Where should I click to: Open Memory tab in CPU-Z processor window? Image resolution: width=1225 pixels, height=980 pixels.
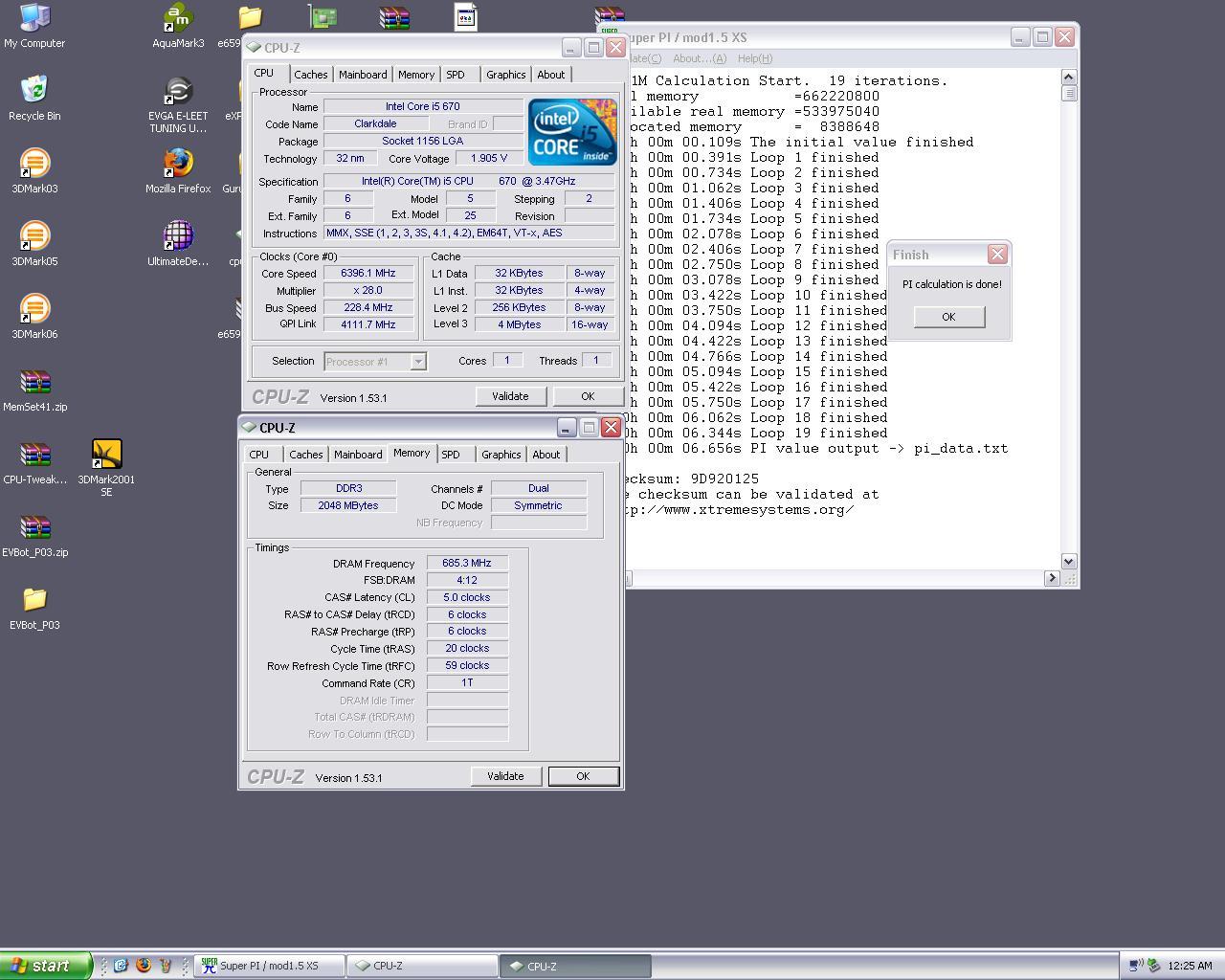pyautogui.click(x=415, y=75)
